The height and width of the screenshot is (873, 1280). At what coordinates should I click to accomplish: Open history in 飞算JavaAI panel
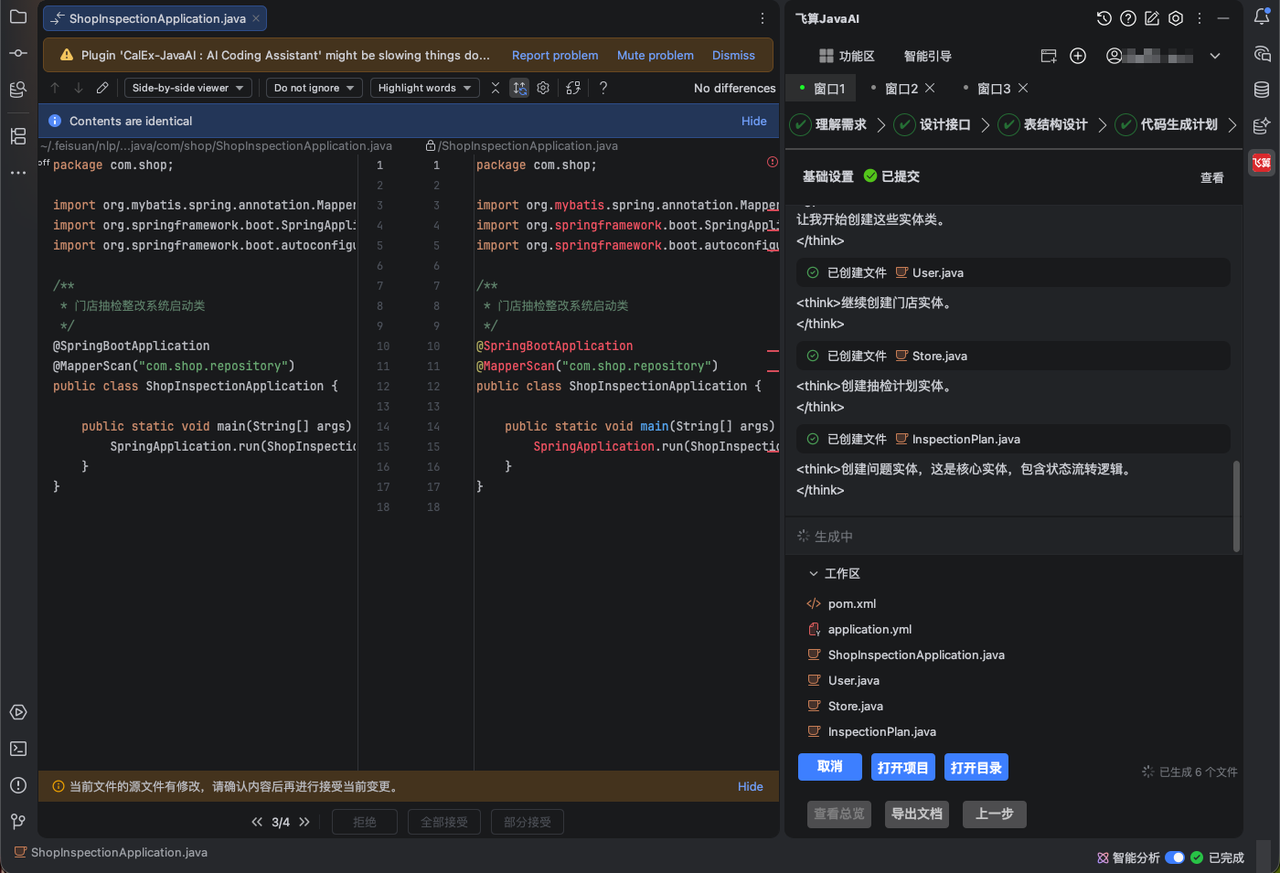click(1104, 18)
